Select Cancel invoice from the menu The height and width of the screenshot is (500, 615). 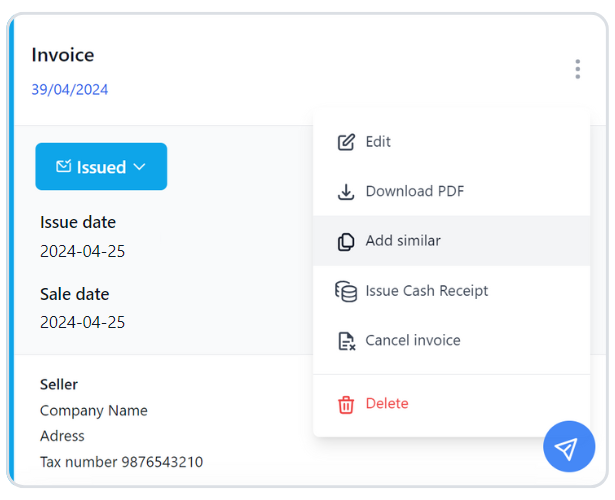pyautogui.click(x=412, y=341)
